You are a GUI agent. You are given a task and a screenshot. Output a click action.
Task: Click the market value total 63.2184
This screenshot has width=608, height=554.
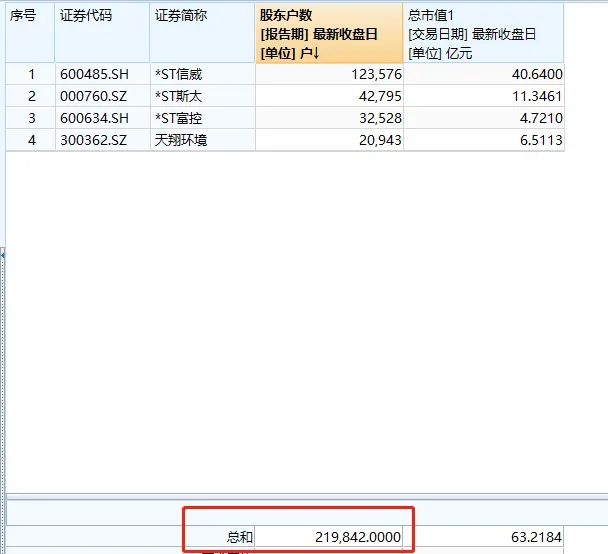(536, 537)
